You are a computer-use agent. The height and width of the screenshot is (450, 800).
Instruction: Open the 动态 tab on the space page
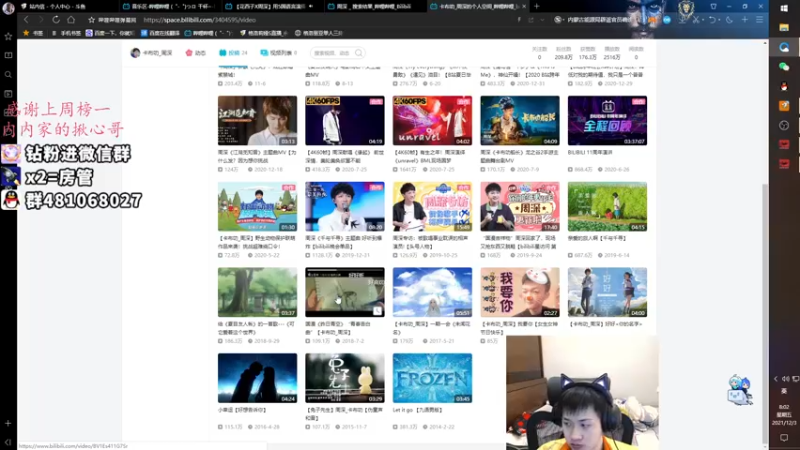(x=195, y=53)
